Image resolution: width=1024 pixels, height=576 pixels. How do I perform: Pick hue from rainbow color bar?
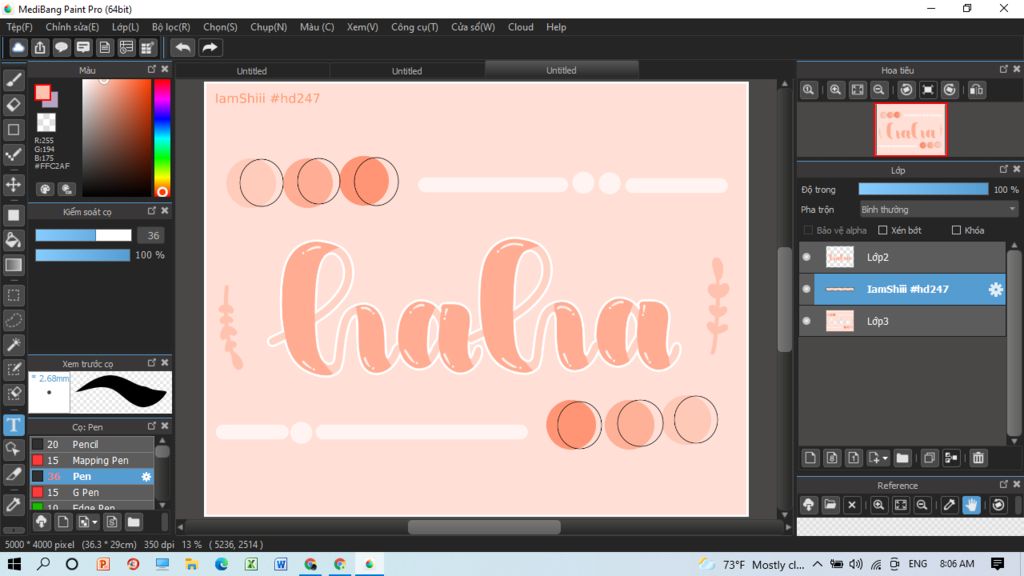click(x=162, y=138)
